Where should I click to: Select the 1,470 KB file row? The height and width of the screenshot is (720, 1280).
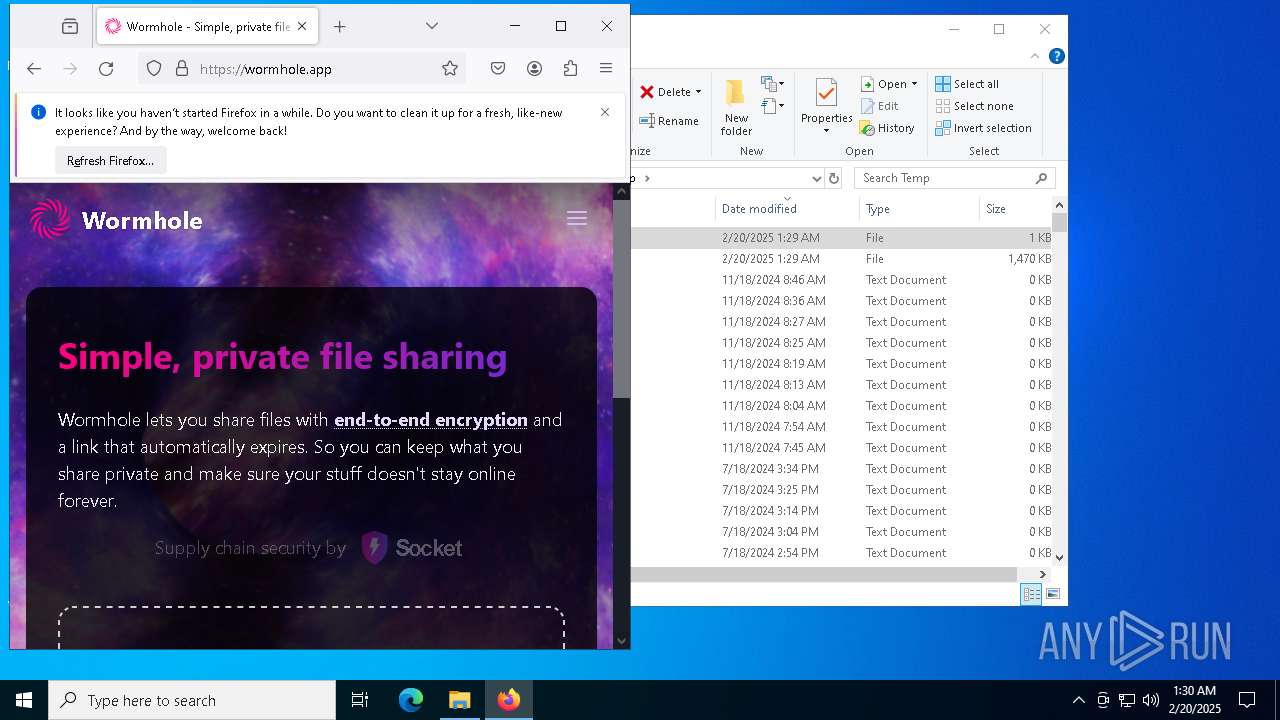841,259
